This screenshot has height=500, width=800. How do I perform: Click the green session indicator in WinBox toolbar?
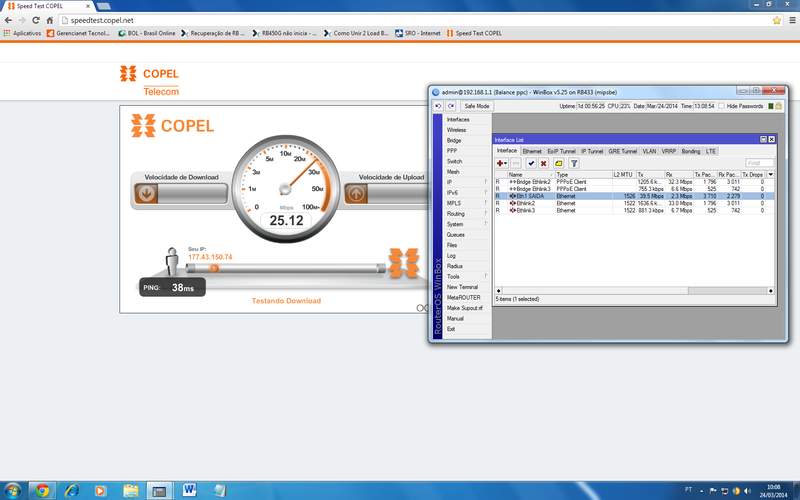(x=771, y=106)
